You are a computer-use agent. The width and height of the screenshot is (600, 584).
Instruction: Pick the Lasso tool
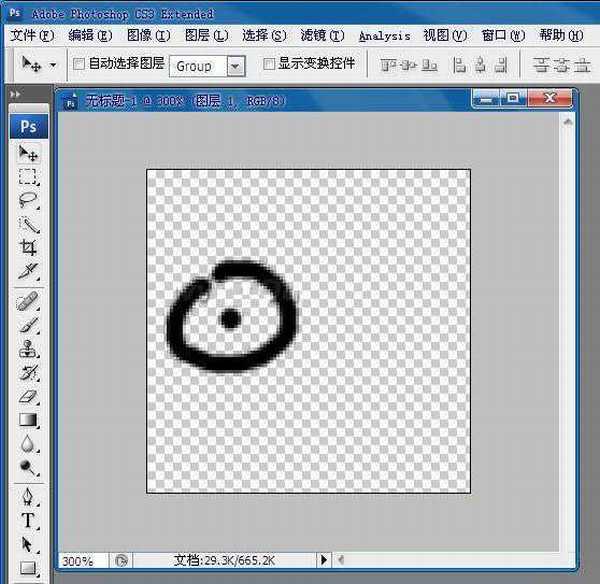(x=29, y=200)
